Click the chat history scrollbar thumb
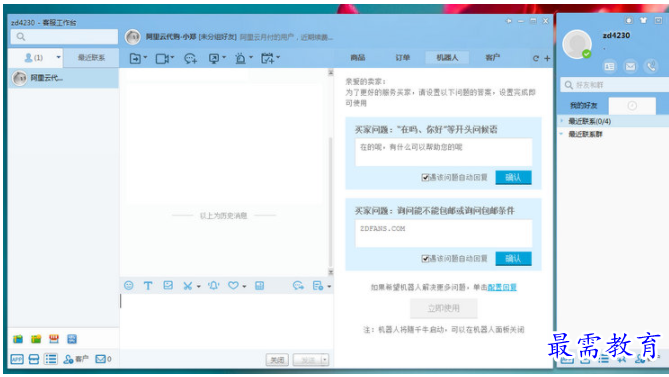The image size is (669, 377). click(x=330, y=201)
